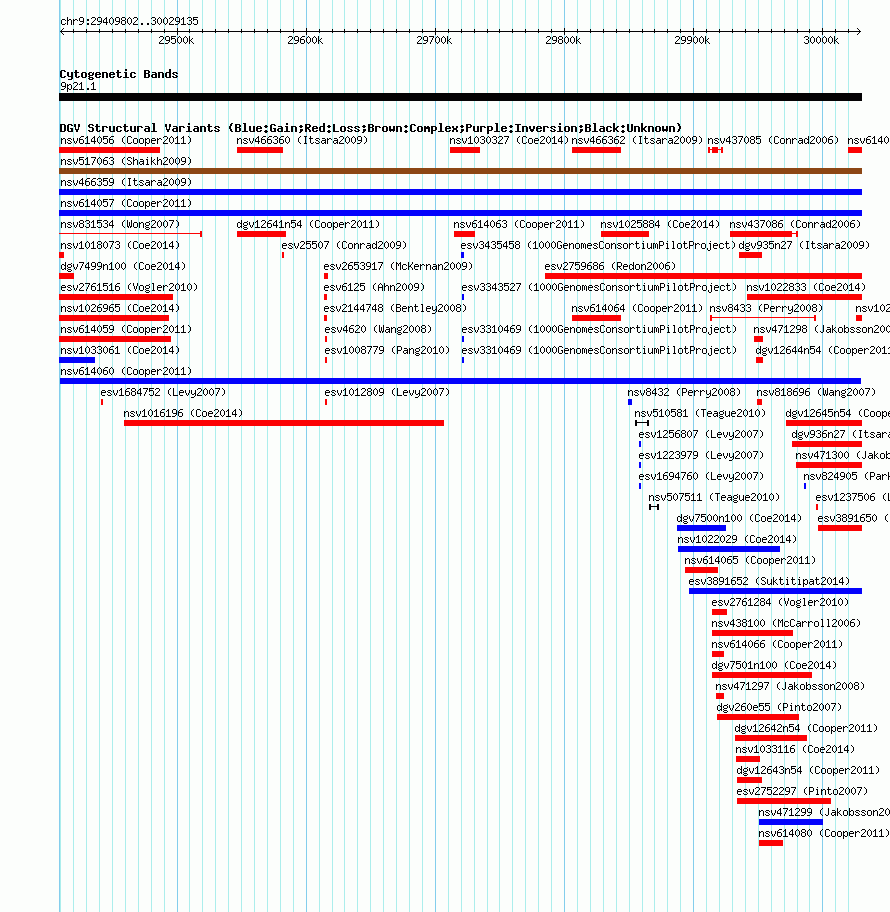Open the DGV Structural Variants track title
Image resolution: width=890 pixels, height=912 pixels.
click(x=370, y=128)
